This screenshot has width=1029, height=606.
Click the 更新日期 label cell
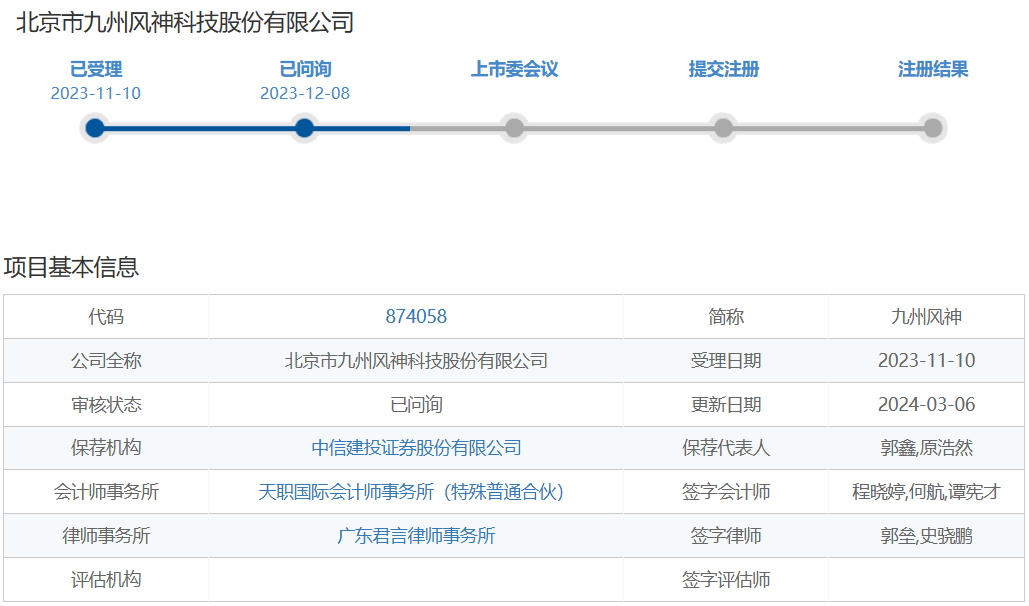(726, 404)
